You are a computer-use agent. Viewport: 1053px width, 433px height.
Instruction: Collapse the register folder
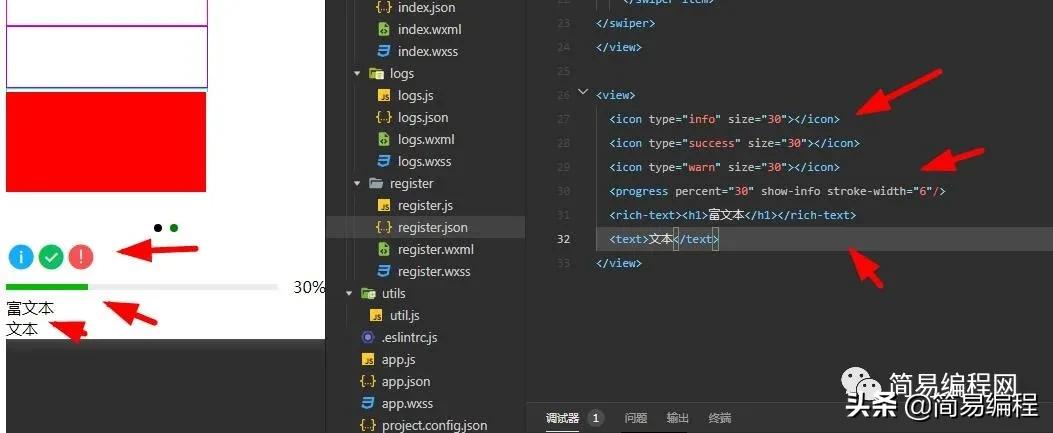click(357, 184)
